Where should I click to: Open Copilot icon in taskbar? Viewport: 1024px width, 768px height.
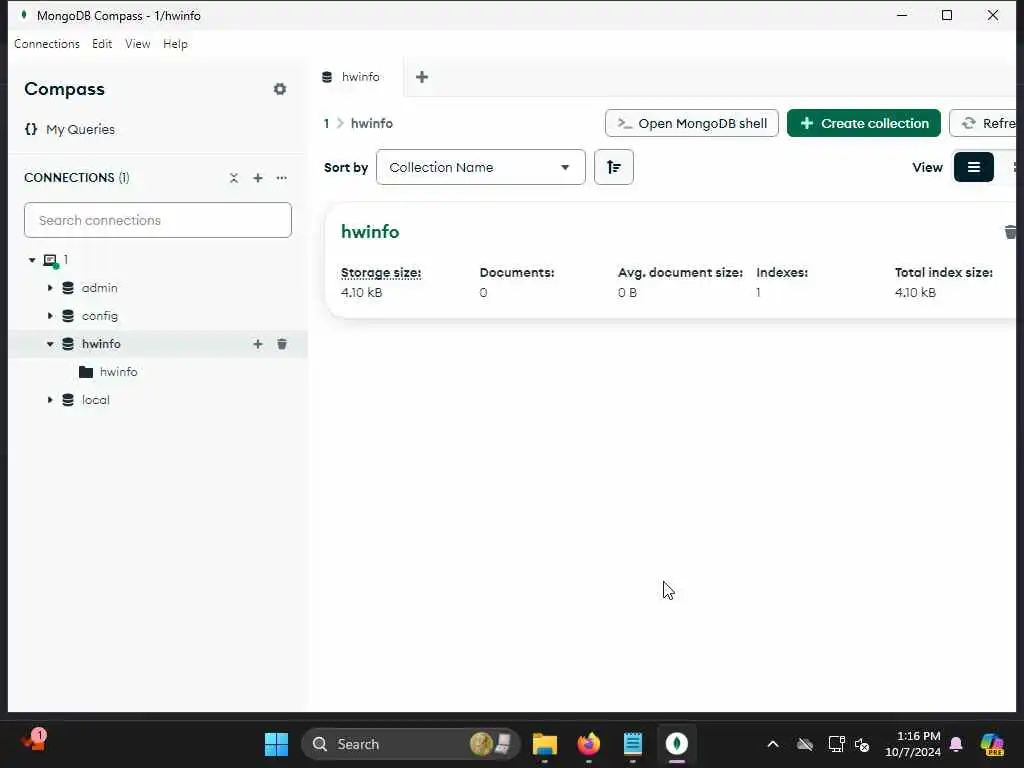[992, 744]
